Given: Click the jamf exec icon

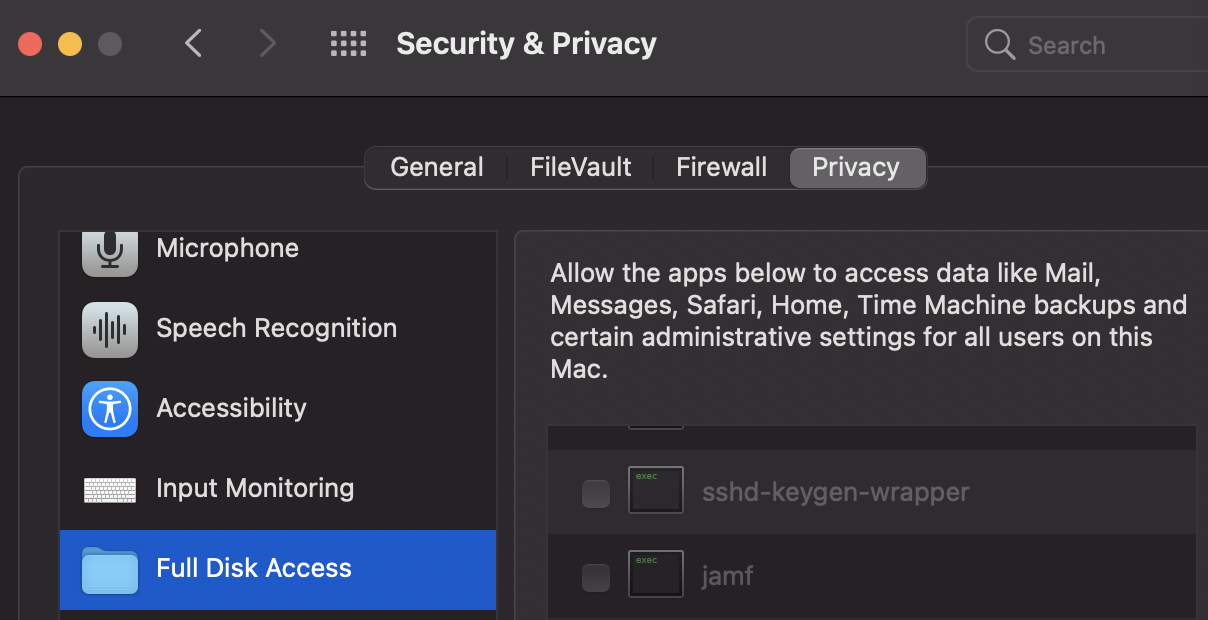Looking at the screenshot, I should tap(655, 575).
